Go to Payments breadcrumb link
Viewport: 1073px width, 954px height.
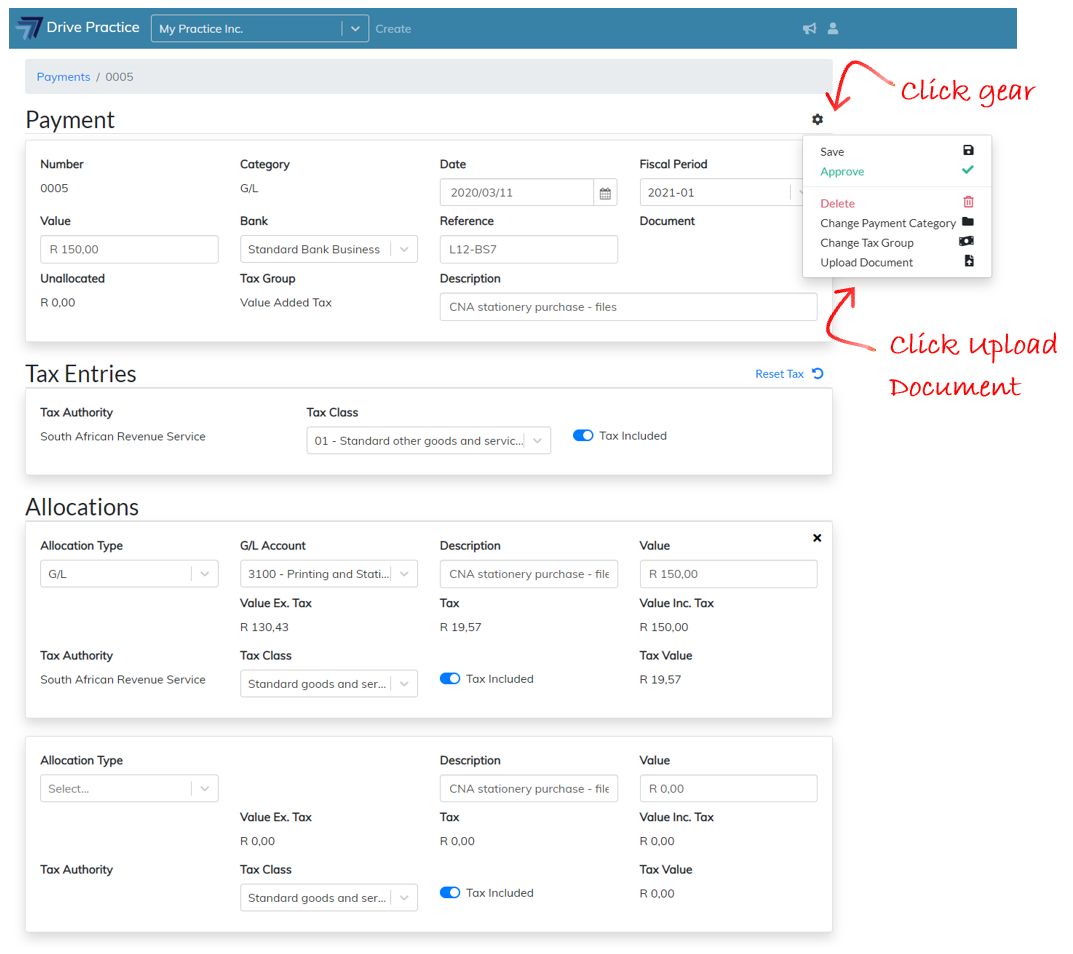(x=63, y=77)
